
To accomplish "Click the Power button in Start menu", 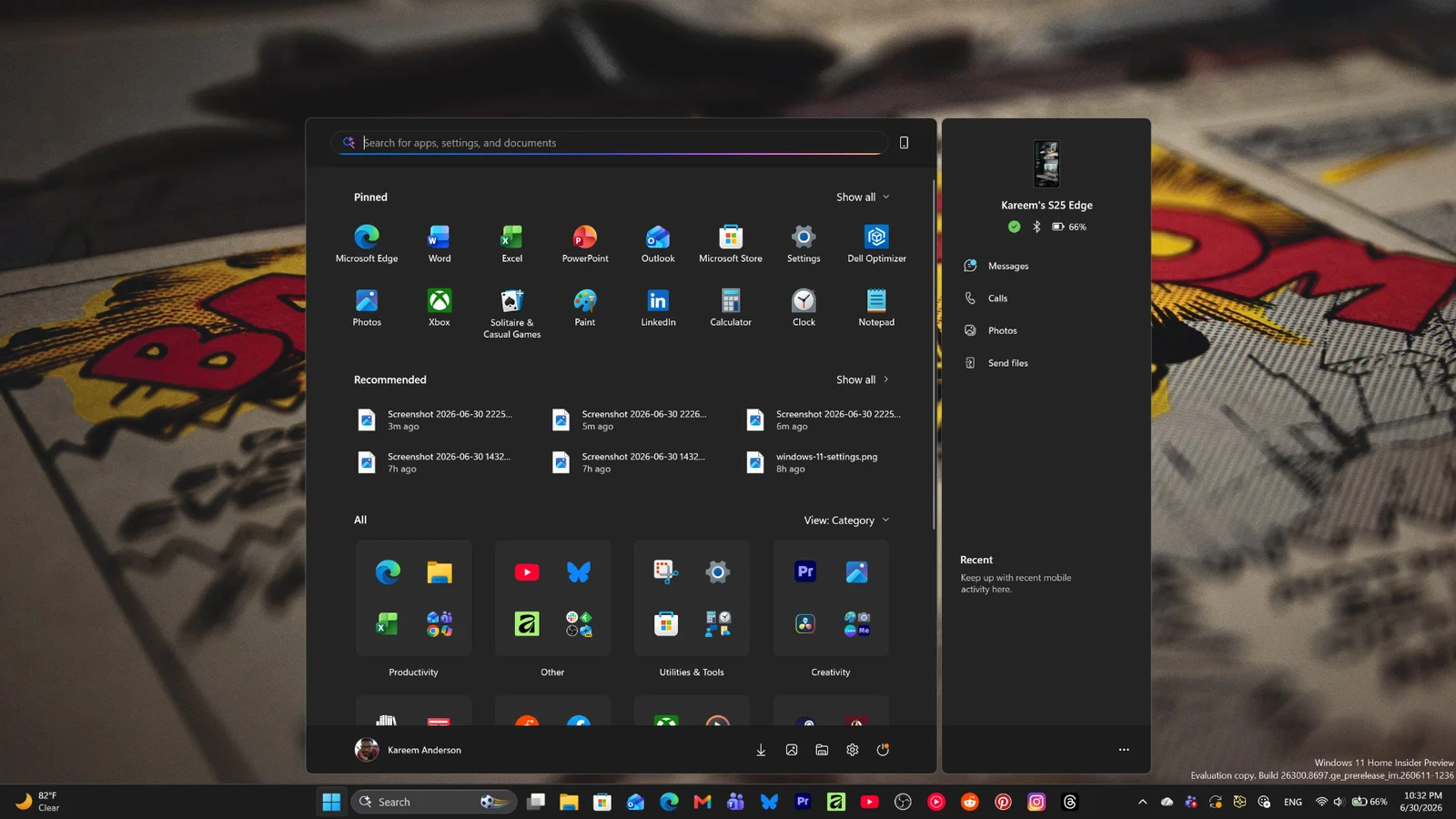I will [x=883, y=750].
